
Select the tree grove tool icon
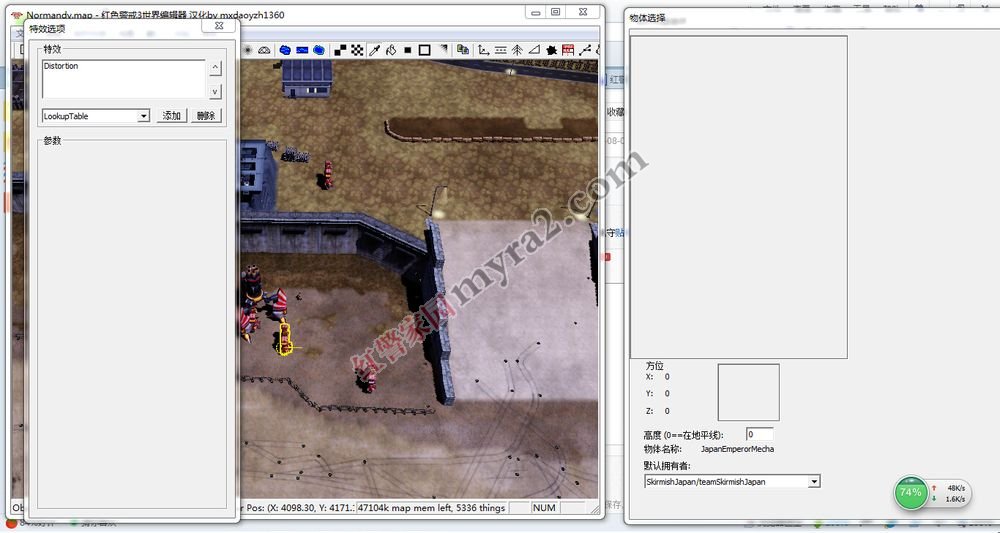tap(517, 50)
